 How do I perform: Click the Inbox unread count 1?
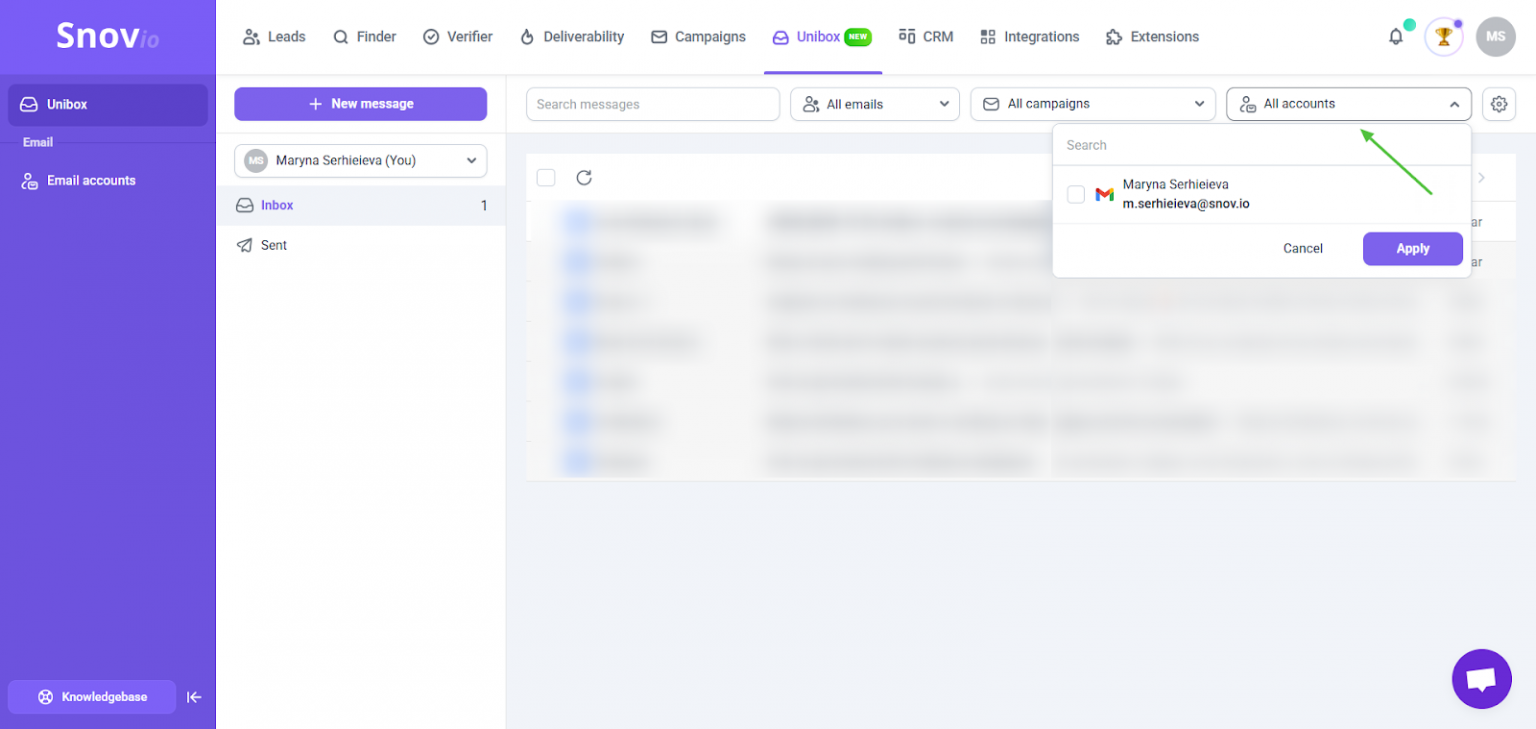coord(484,205)
